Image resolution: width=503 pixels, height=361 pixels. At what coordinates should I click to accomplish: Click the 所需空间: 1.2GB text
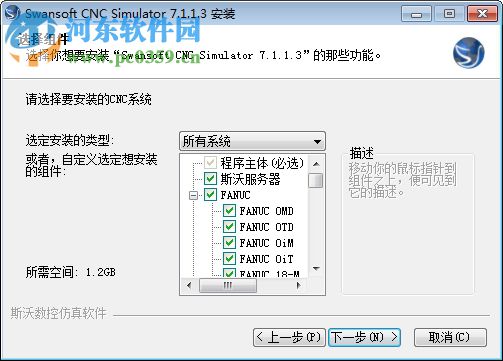71,272
